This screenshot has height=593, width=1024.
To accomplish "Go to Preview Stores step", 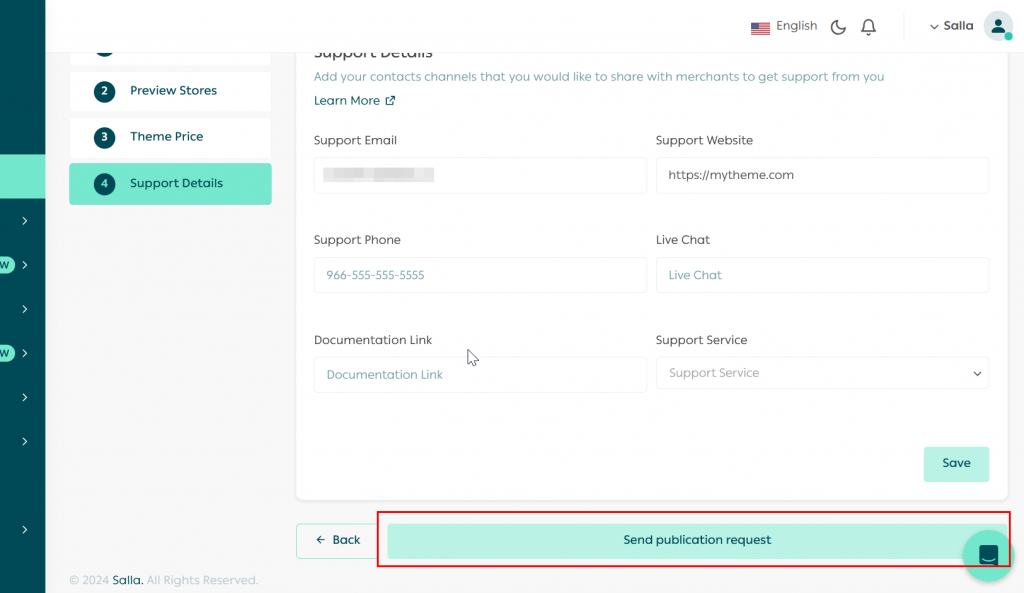I will pyautogui.click(x=173, y=91).
